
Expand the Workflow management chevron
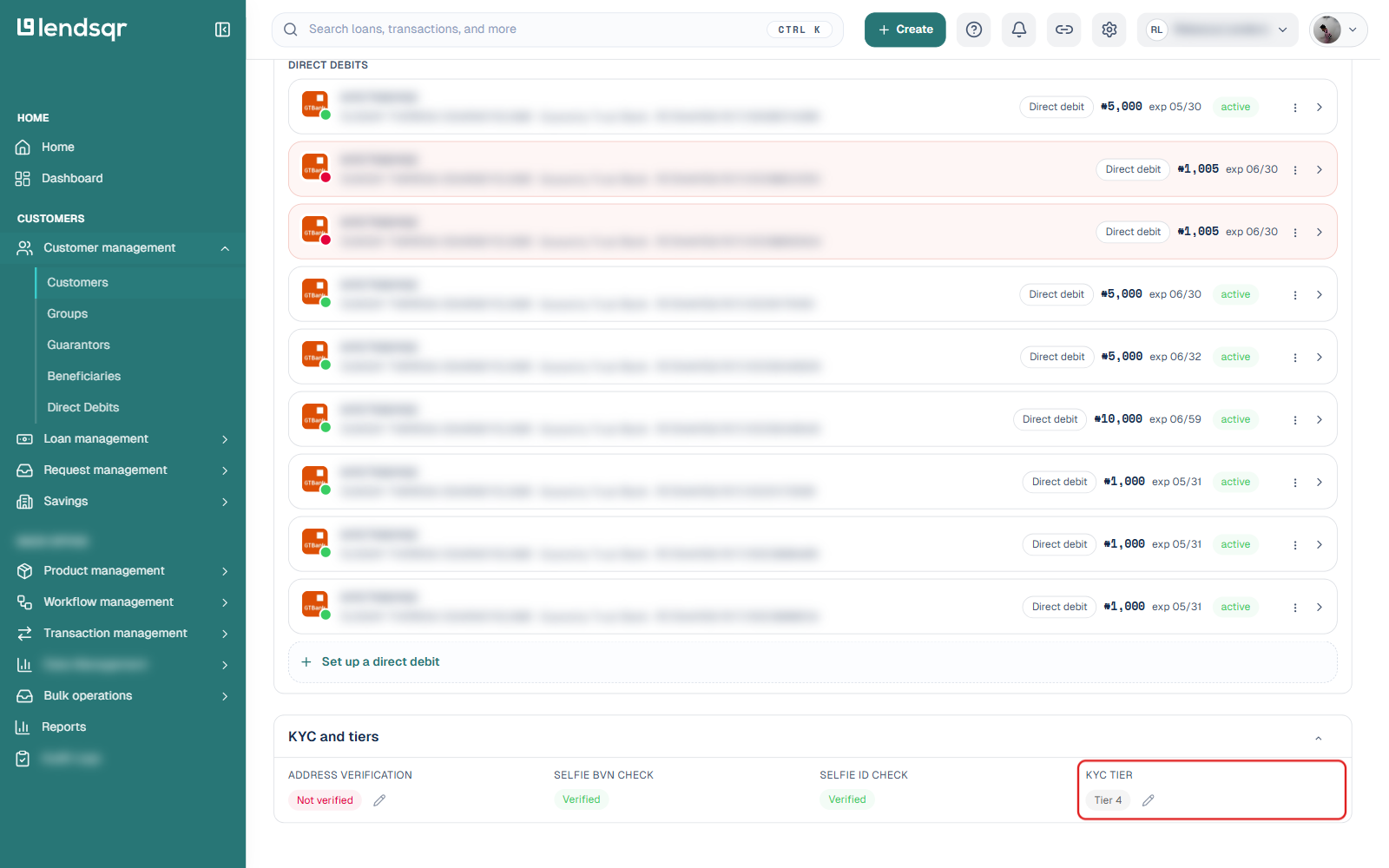click(225, 602)
